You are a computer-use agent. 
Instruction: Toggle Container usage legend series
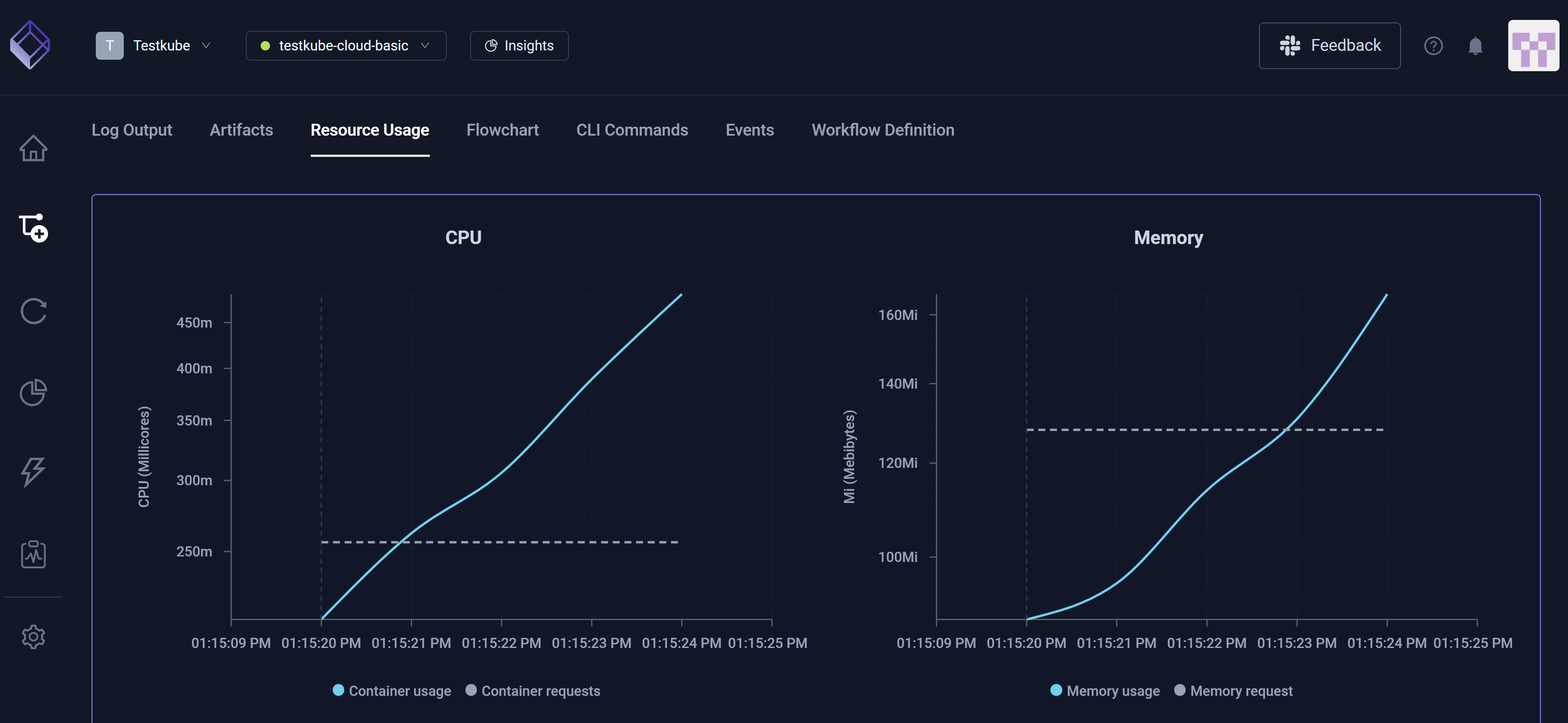coord(392,691)
